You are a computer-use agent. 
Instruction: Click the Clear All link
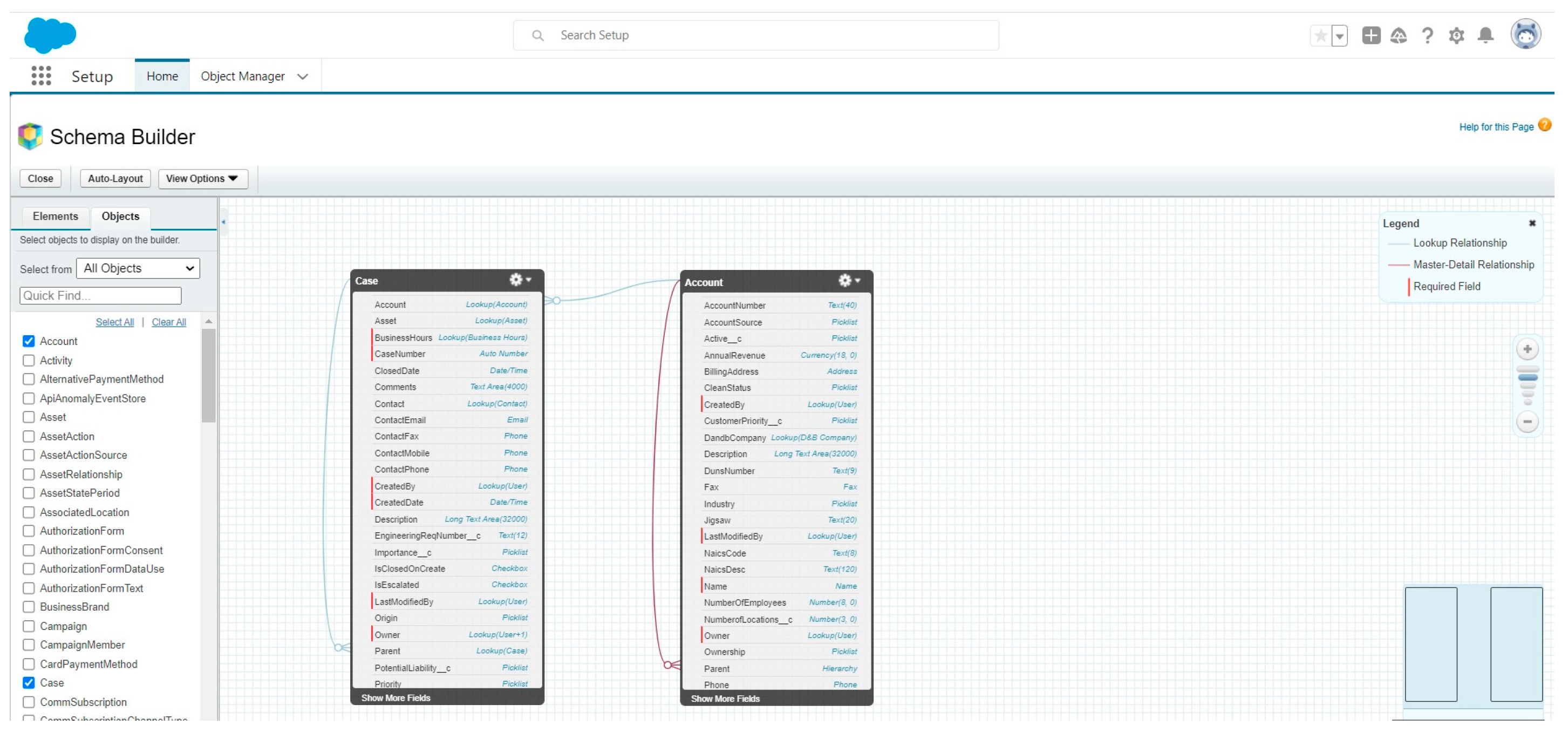pos(168,323)
